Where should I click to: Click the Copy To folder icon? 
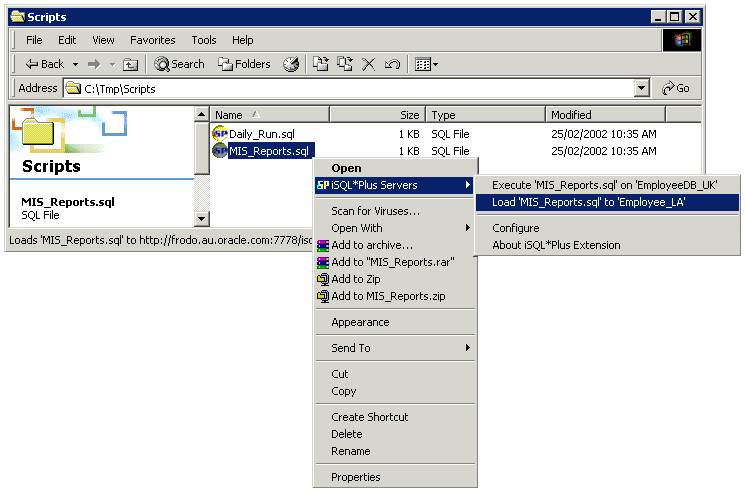tap(345, 64)
